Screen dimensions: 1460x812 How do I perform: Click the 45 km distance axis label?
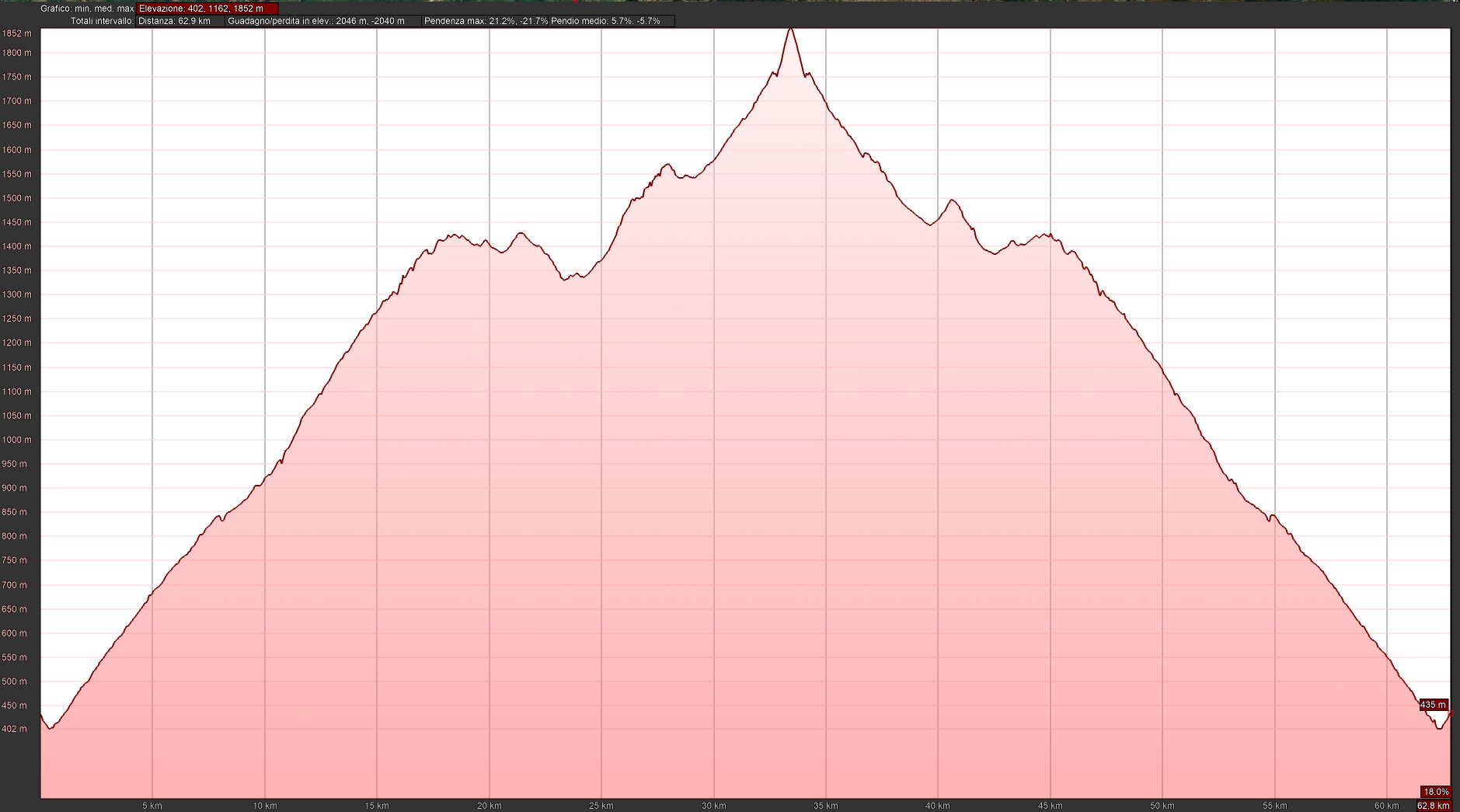[1050, 806]
